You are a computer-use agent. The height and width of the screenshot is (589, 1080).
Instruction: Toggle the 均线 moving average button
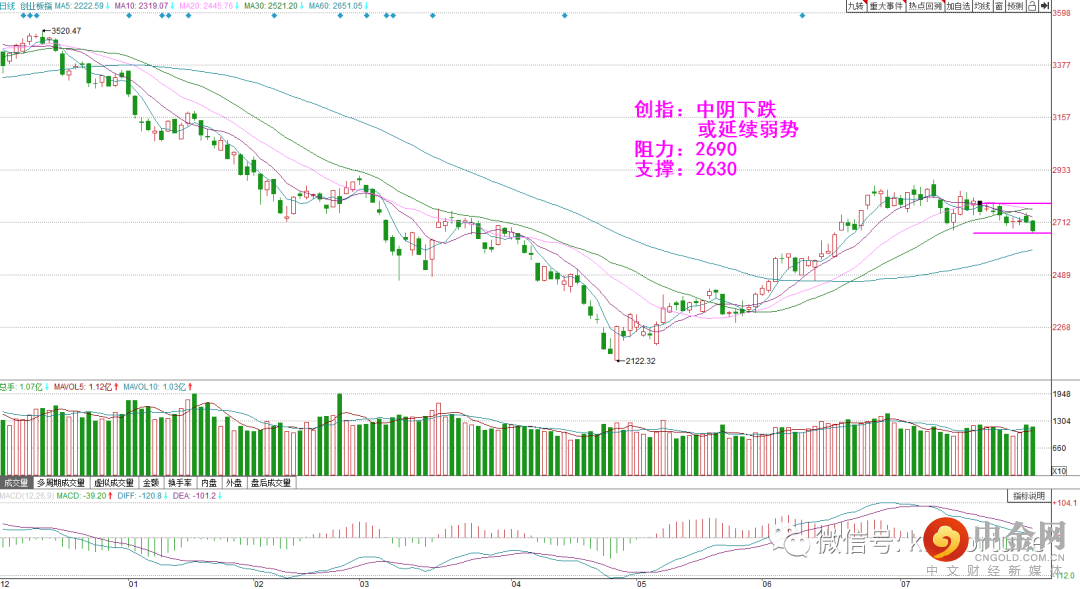coord(982,6)
